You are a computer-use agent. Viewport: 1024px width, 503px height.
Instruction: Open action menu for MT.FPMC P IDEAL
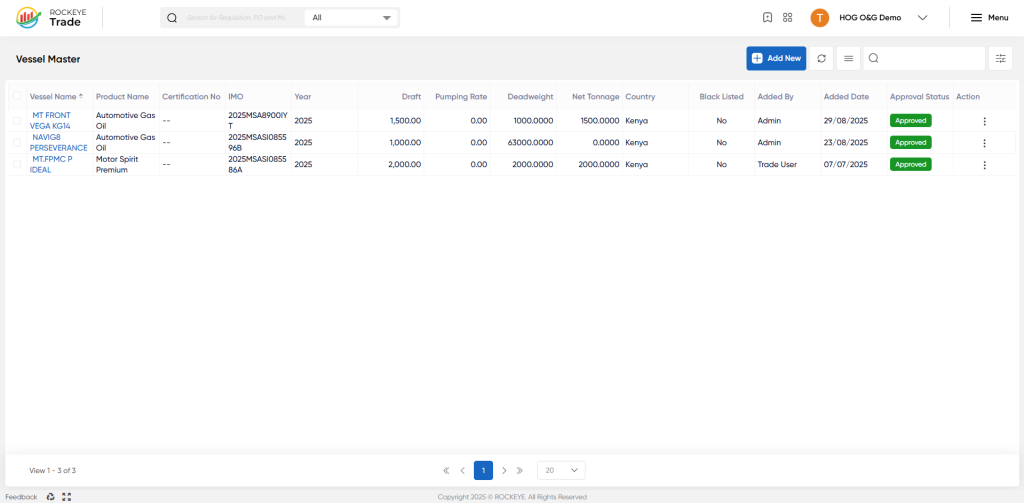(x=984, y=165)
